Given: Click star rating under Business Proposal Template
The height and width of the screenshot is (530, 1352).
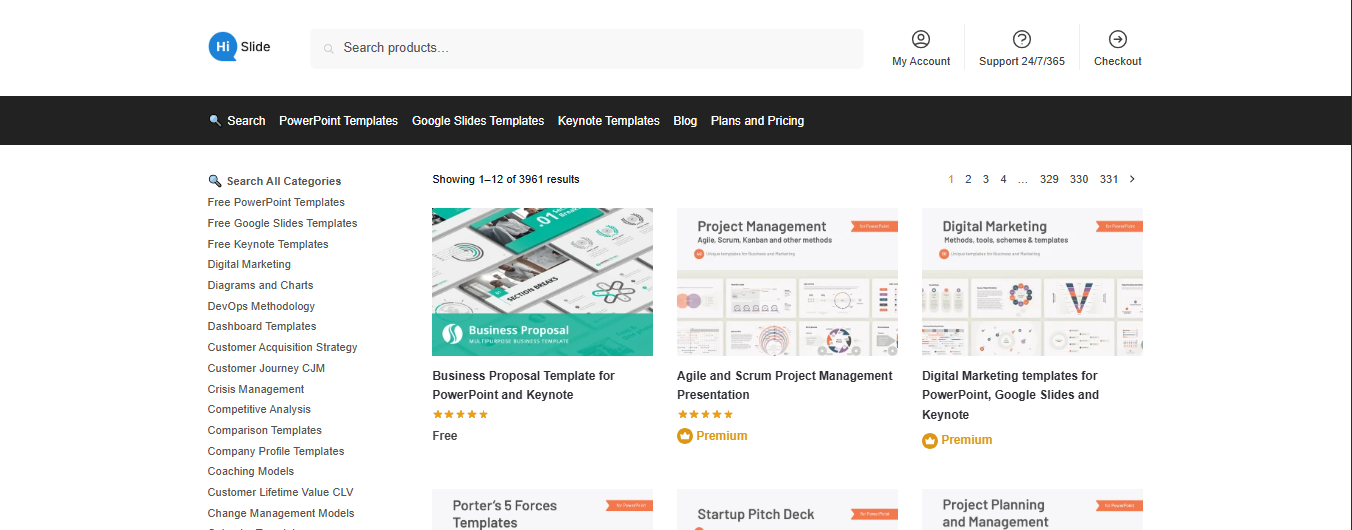Looking at the screenshot, I should (x=460, y=414).
